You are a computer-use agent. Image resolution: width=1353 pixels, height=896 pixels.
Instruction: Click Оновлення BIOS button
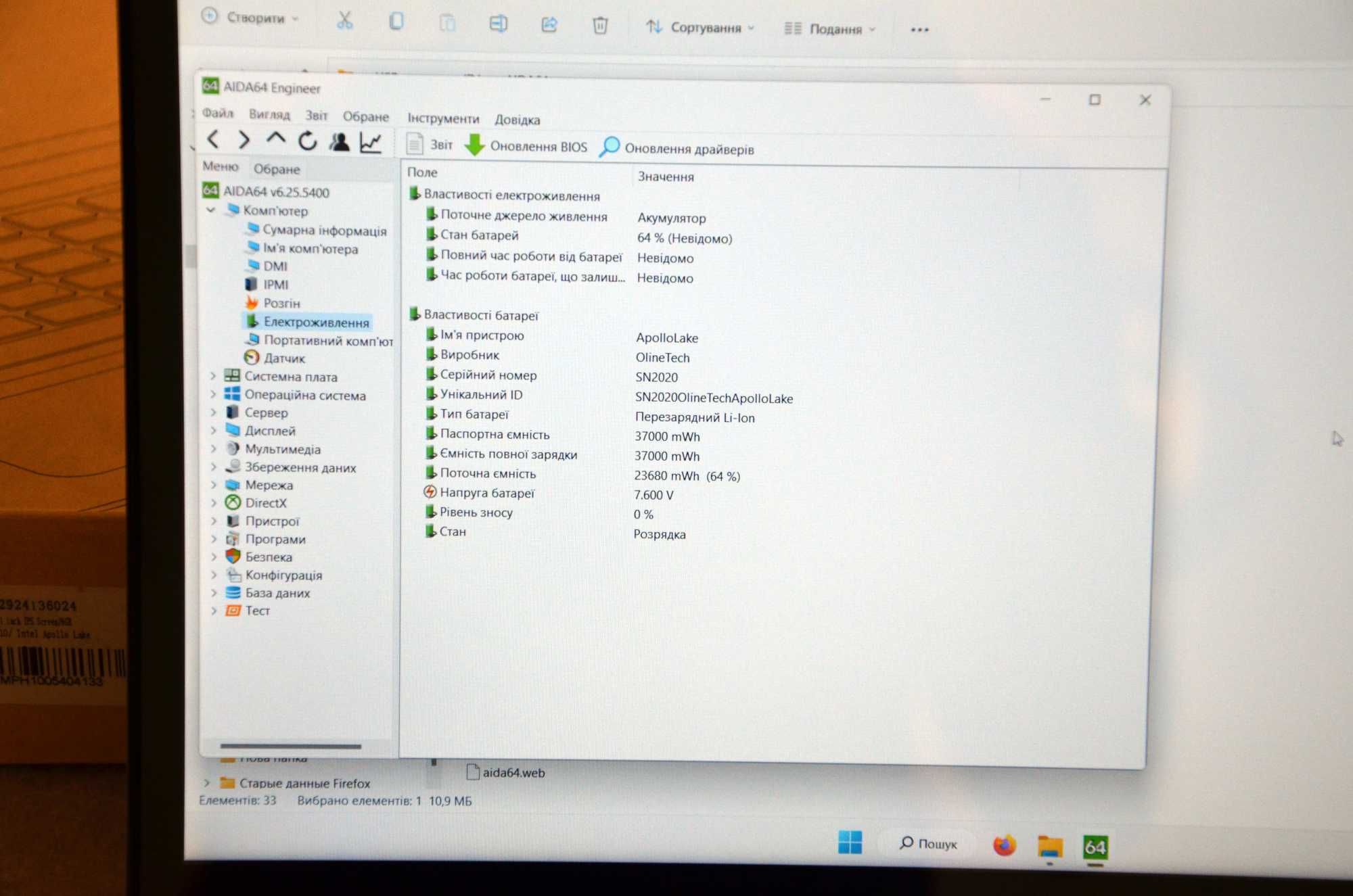coord(526,146)
